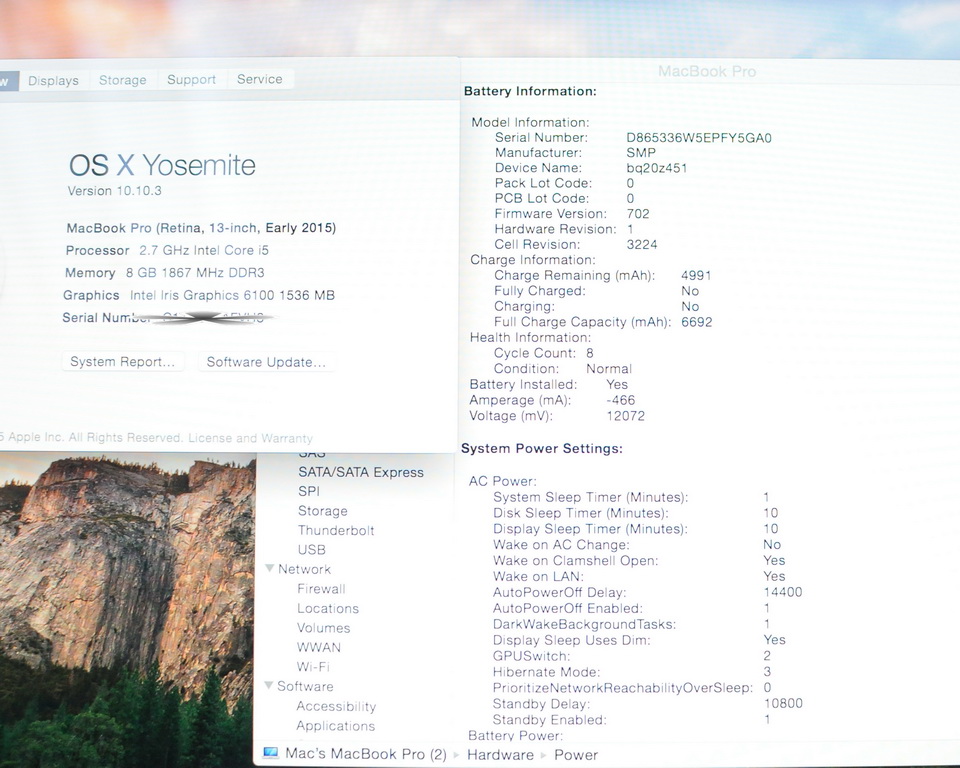The height and width of the screenshot is (768, 960).
Task: Click Hardware in the path bar
Action: click(x=500, y=755)
